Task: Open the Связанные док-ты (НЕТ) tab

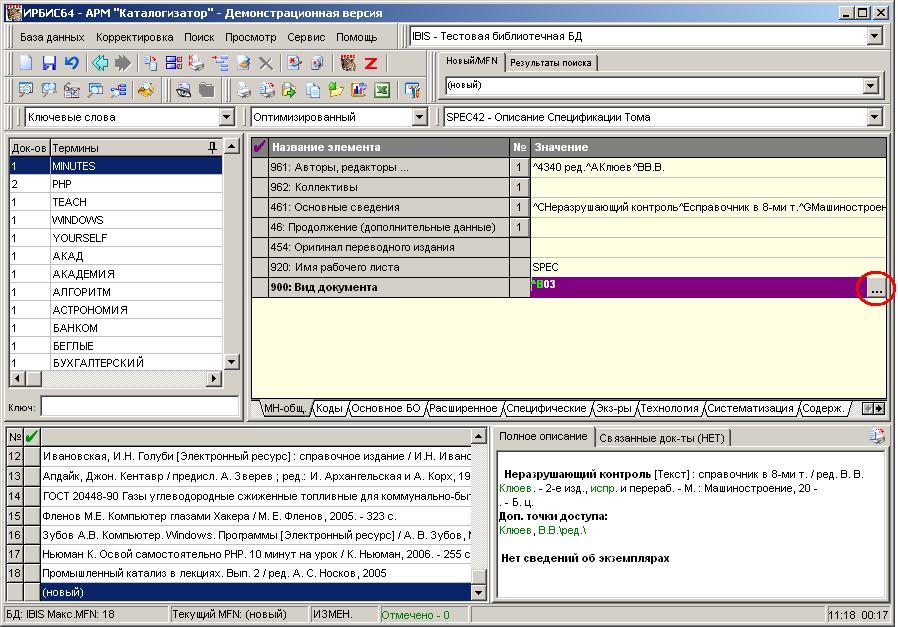Action: click(662, 438)
